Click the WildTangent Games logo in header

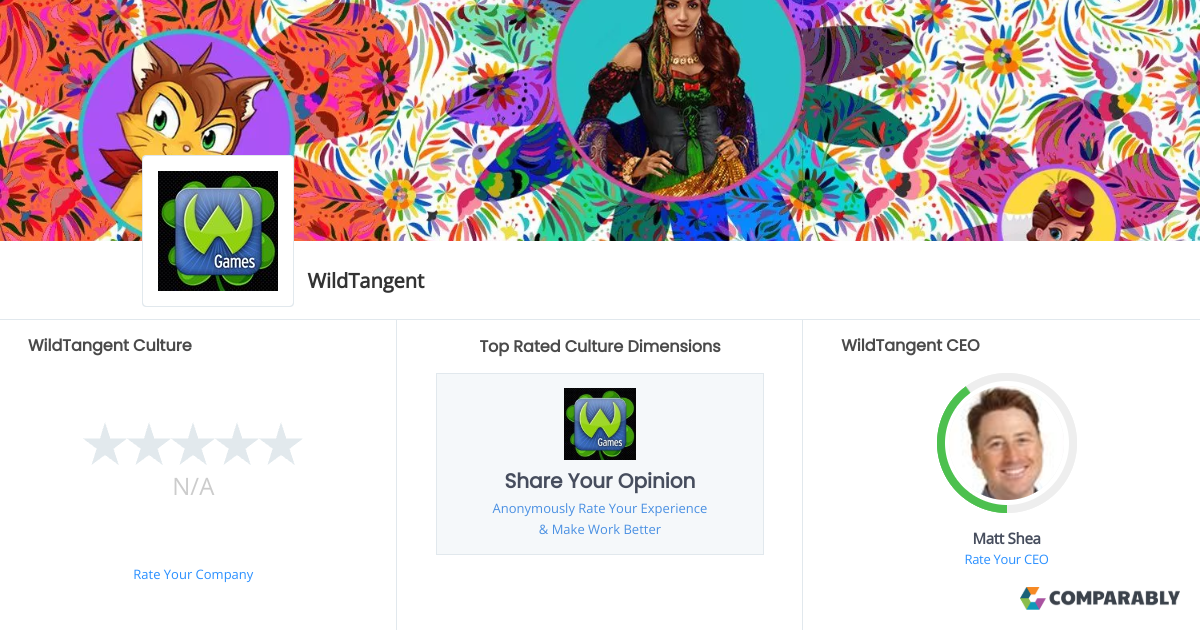218,231
